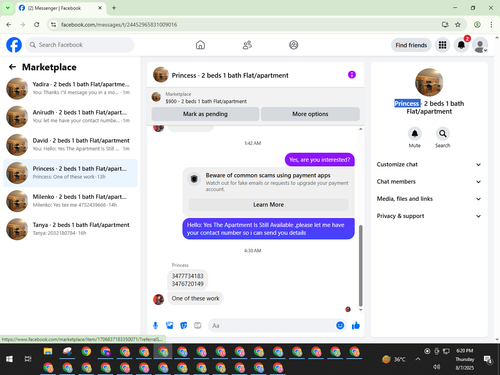Click the browser address bar URL

119,25
